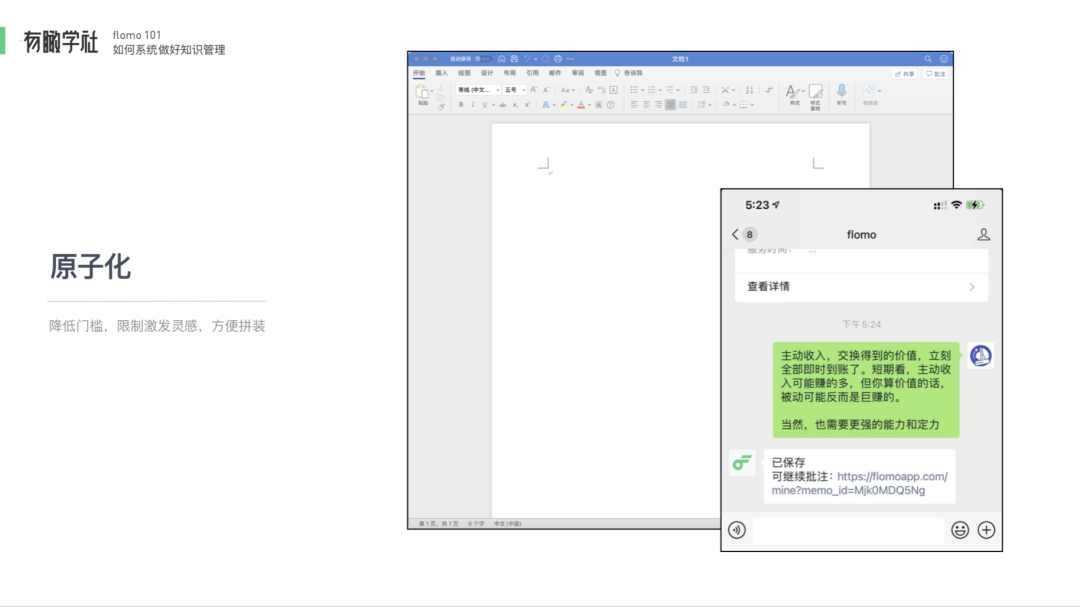This screenshot has height=607, width=1080.
Task: Switch to the 插入 ribbon tab
Action: point(442,73)
